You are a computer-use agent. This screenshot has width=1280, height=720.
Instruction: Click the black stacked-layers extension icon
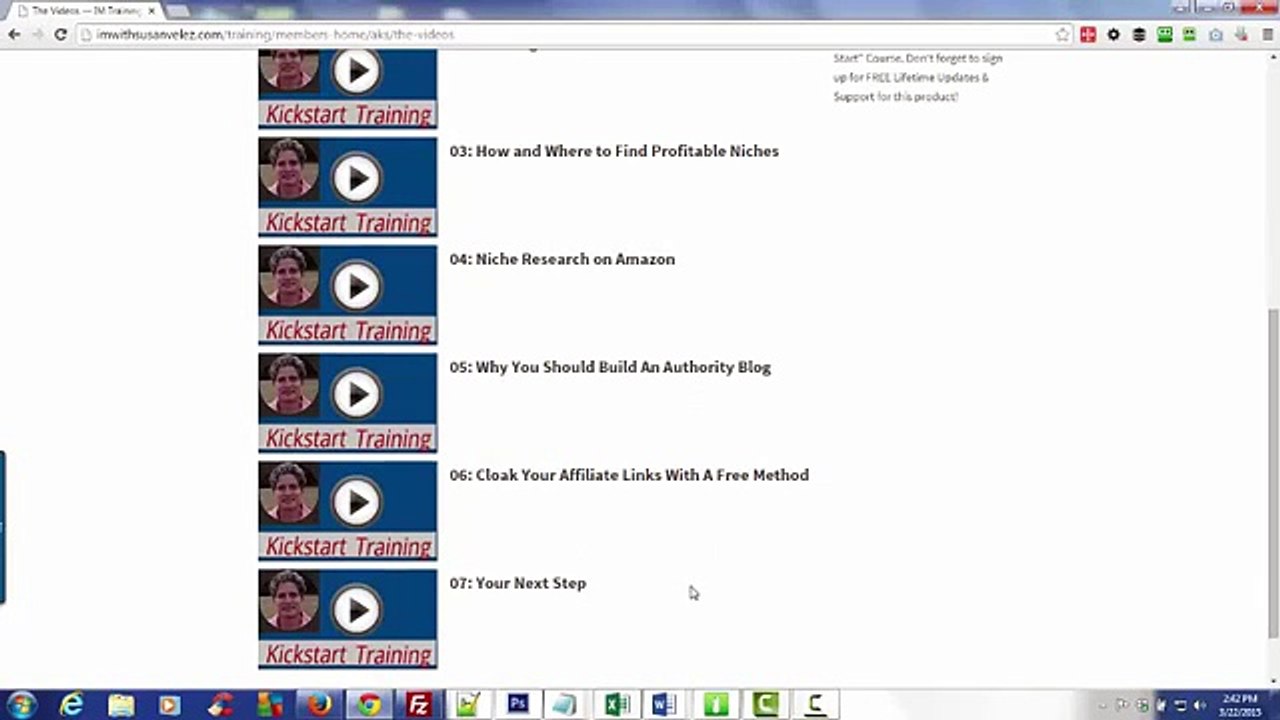1139,34
